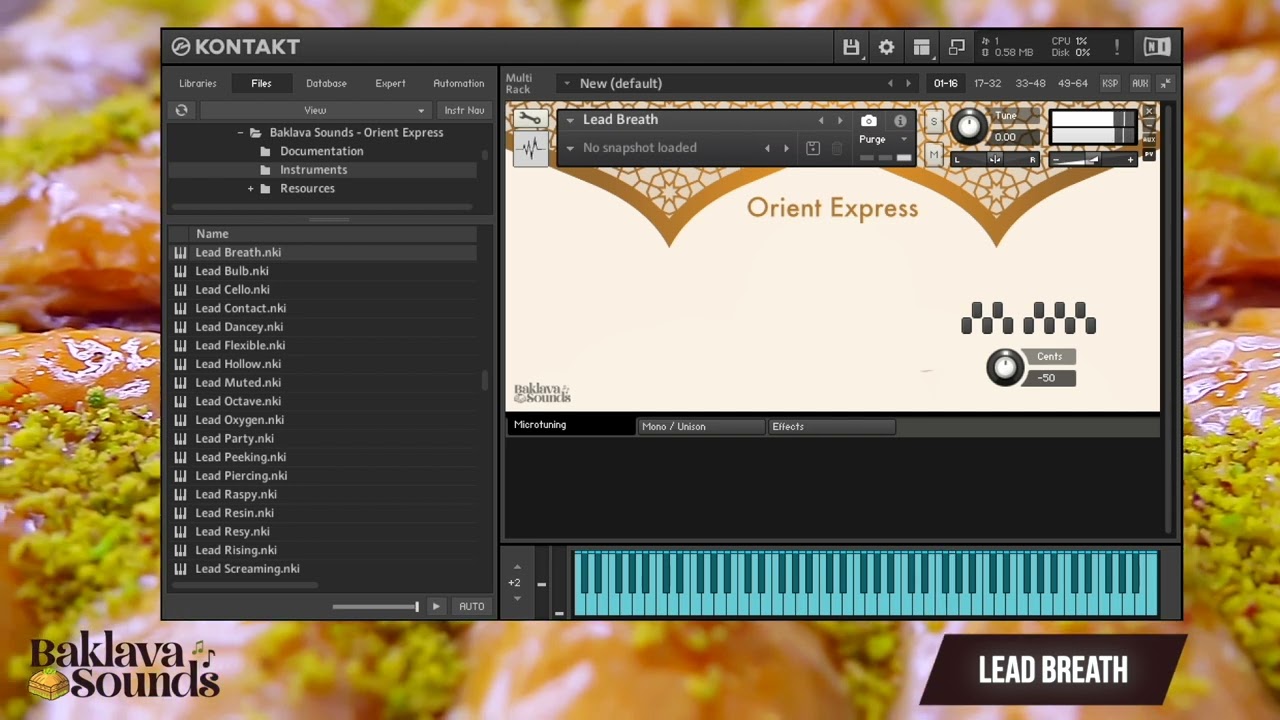Mute the Lead Breath instrument
Screen dimensions: 1280x720
pyautogui.click(x=934, y=155)
